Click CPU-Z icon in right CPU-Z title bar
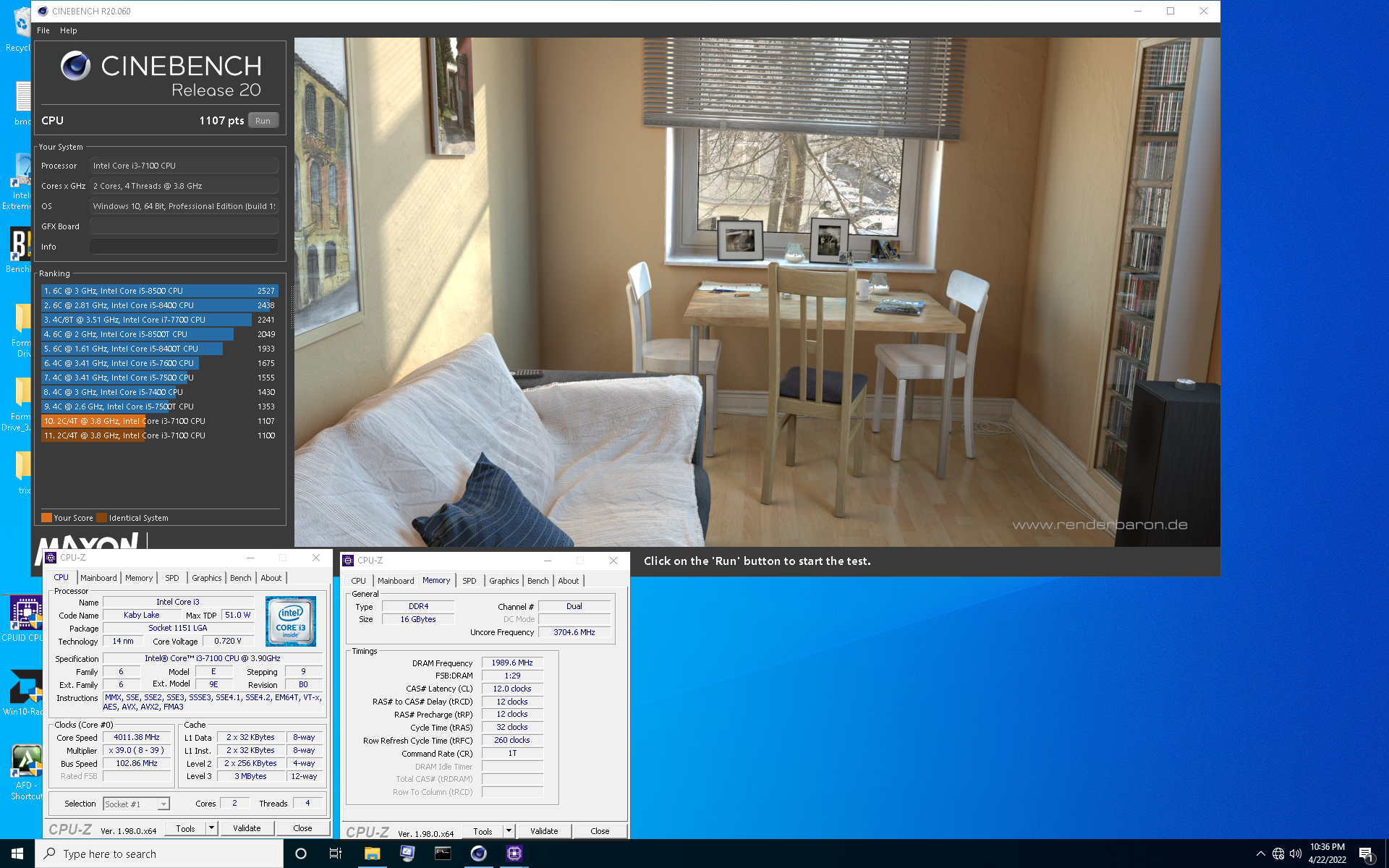1389x868 pixels. click(x=348, y=561)
